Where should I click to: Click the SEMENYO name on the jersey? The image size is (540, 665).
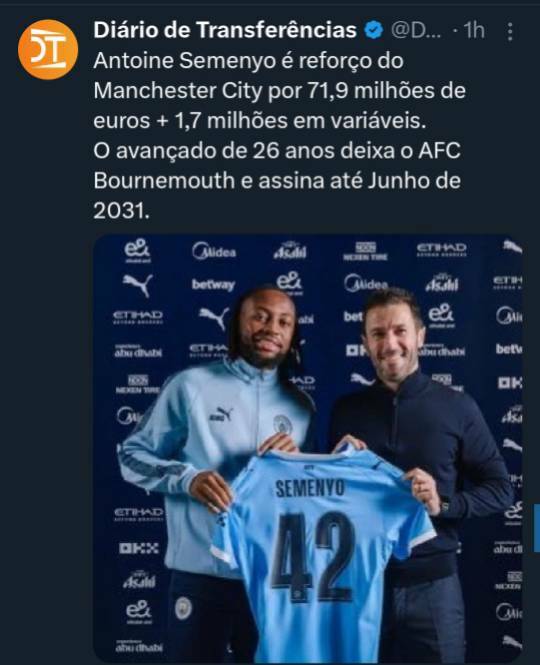tap(310, 488)
